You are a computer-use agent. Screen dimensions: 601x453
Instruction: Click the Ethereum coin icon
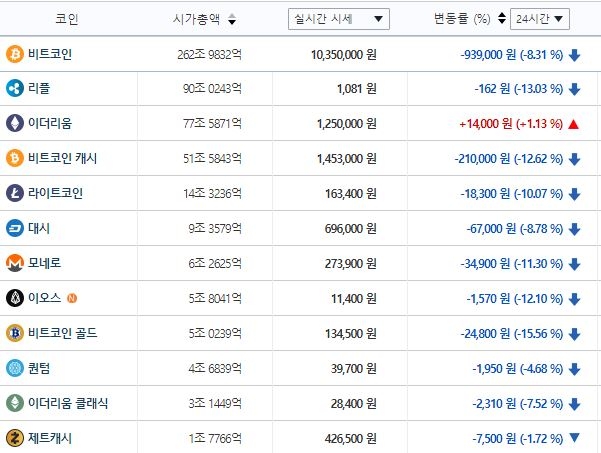tap(15, 124)
